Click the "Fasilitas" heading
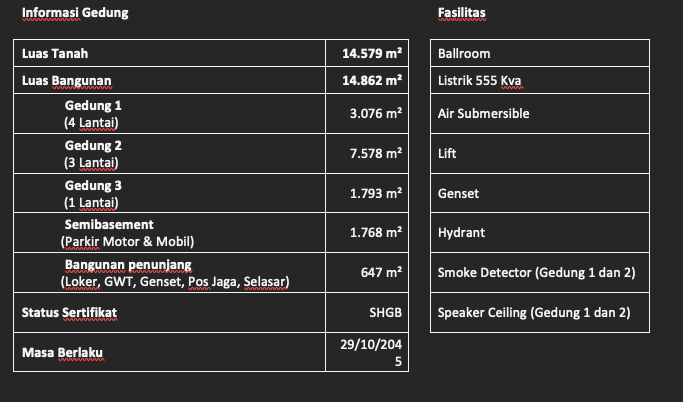The width and height of the screenshot is (683, 402). (462, 14)
